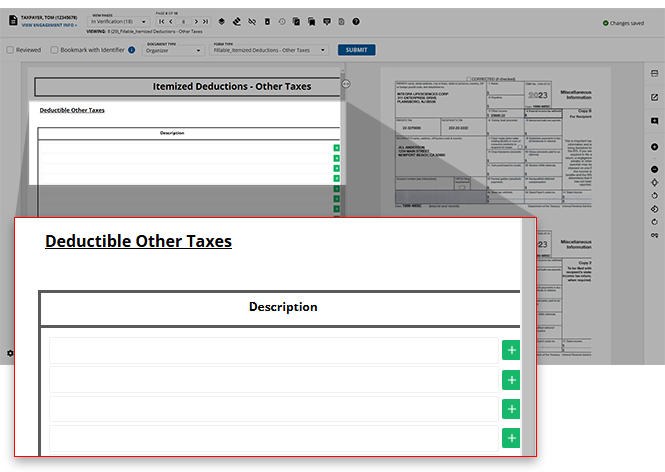The width and height of the screenshot is (665, 472).
Task: Zoom in using the plus circle icon
Action: pyautogui.click(x=654, y=147)
